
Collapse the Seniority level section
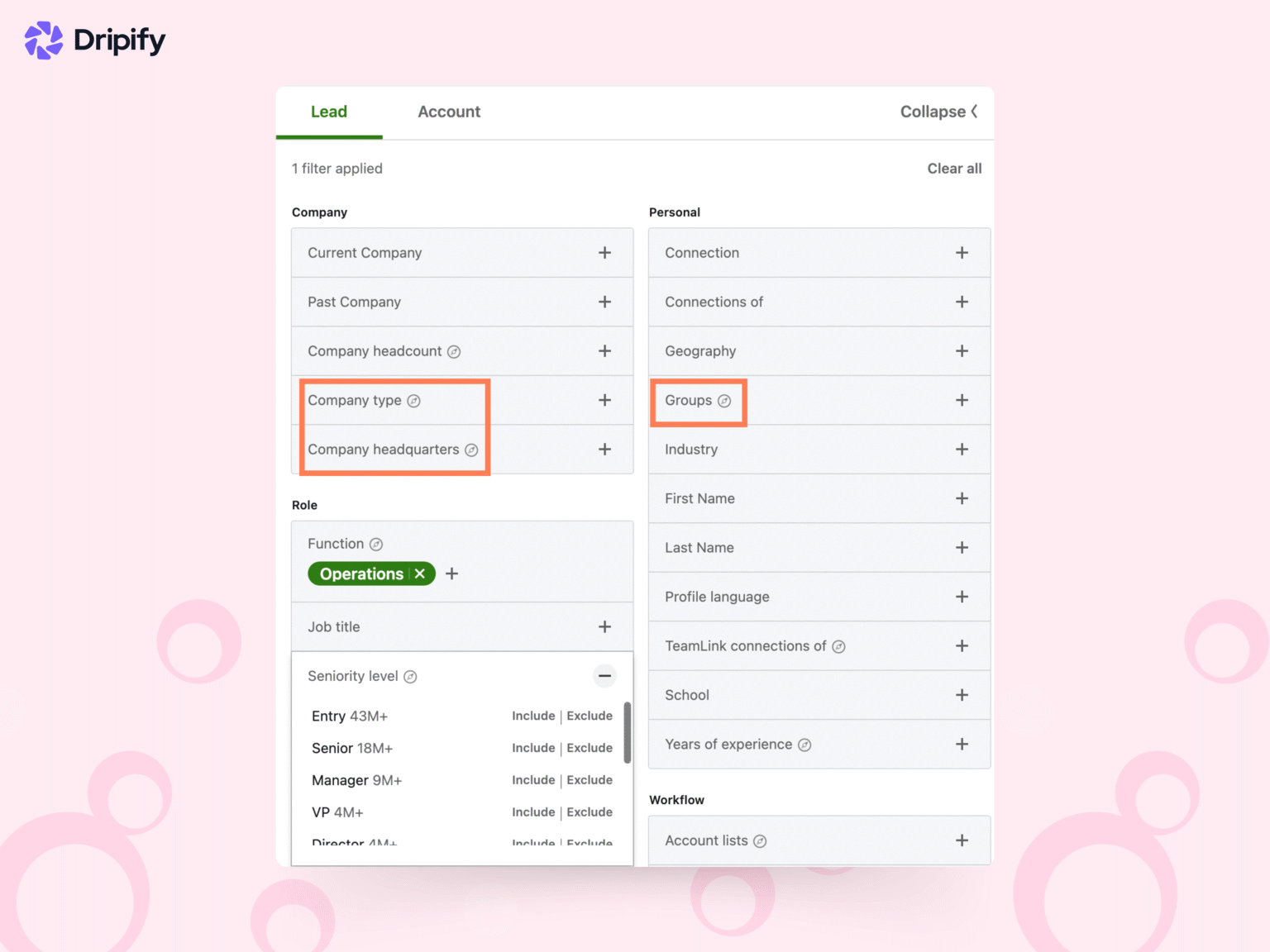[x=604, y=676]
